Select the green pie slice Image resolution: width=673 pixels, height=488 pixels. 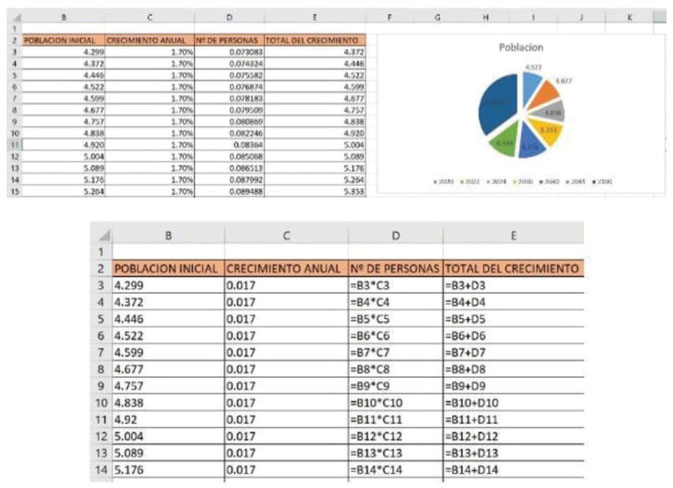[x=506, y=144]
